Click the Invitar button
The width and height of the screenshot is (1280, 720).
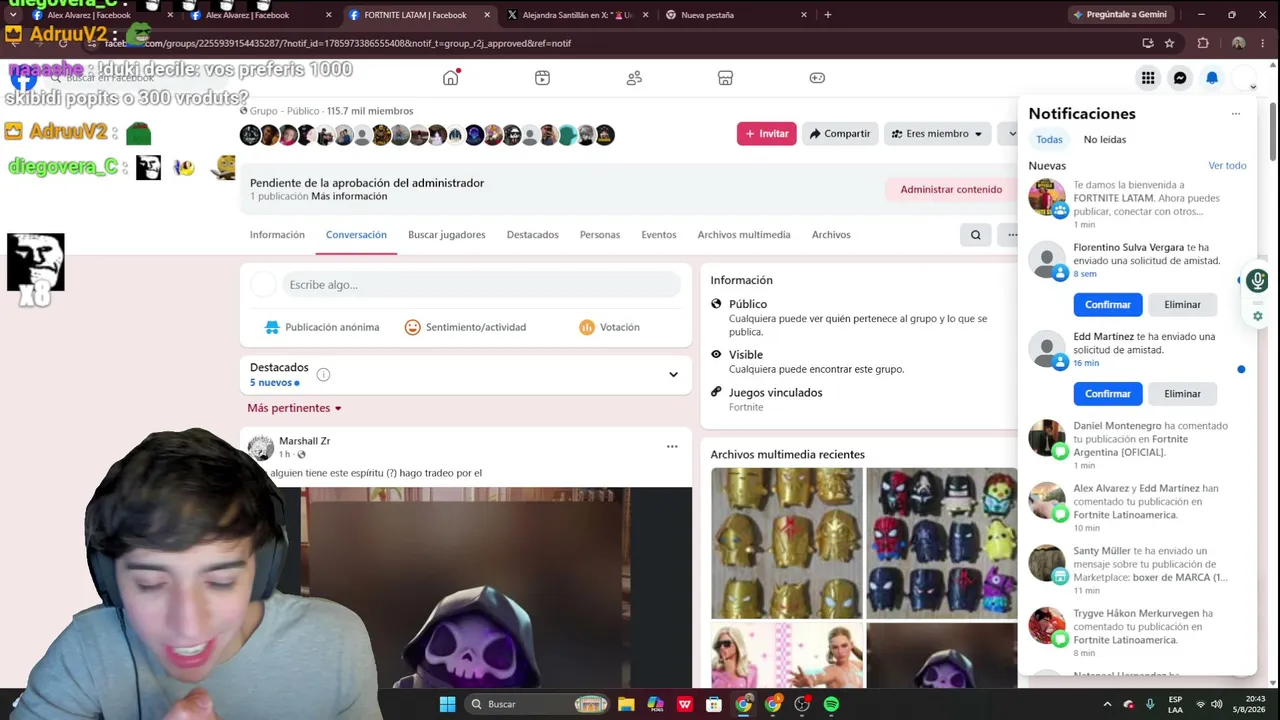point(767,134)
